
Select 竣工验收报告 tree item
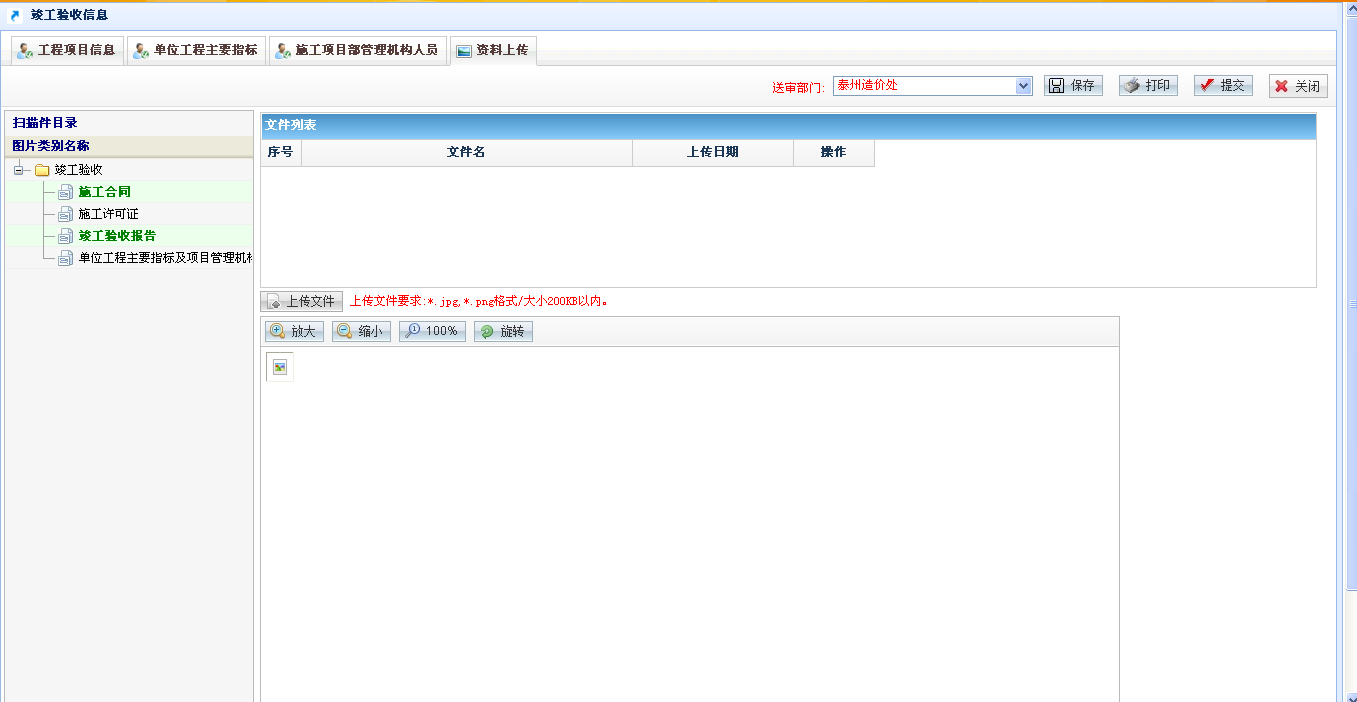pyautogui.click(x=117, y=236)
